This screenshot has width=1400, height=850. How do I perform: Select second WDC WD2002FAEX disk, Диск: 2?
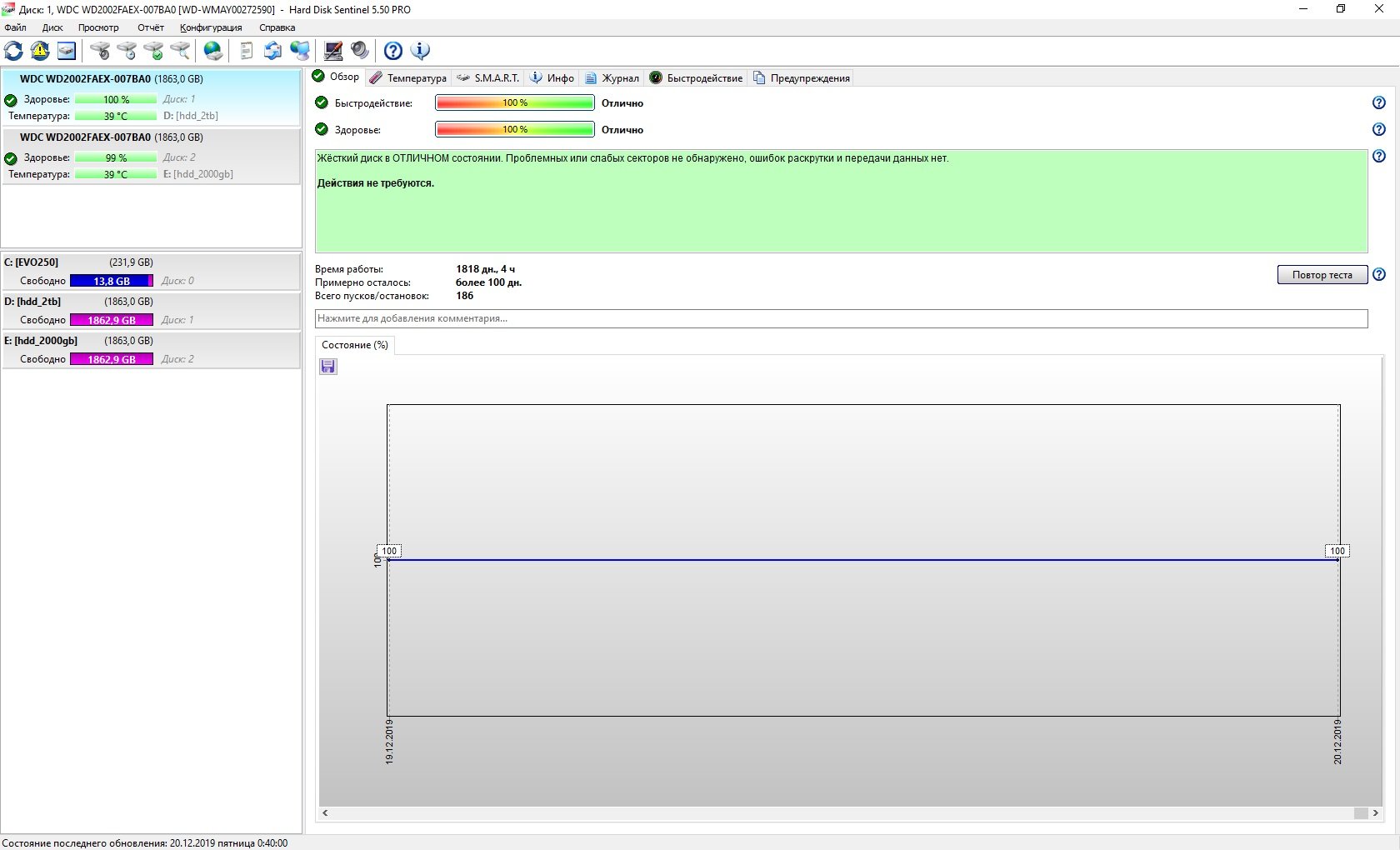(152, 156)
